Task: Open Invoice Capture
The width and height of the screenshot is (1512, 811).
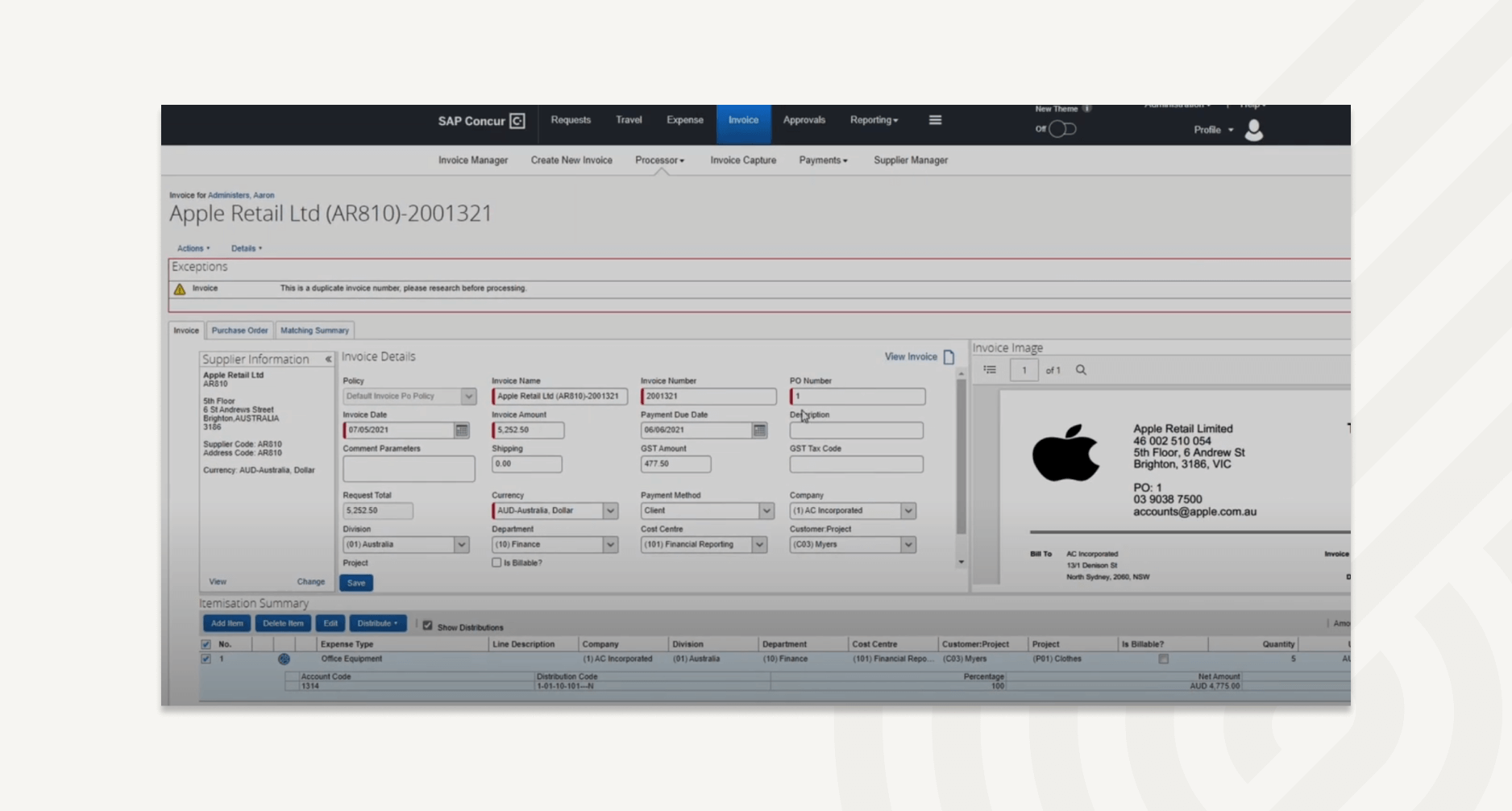Action: tap(743, 160)
